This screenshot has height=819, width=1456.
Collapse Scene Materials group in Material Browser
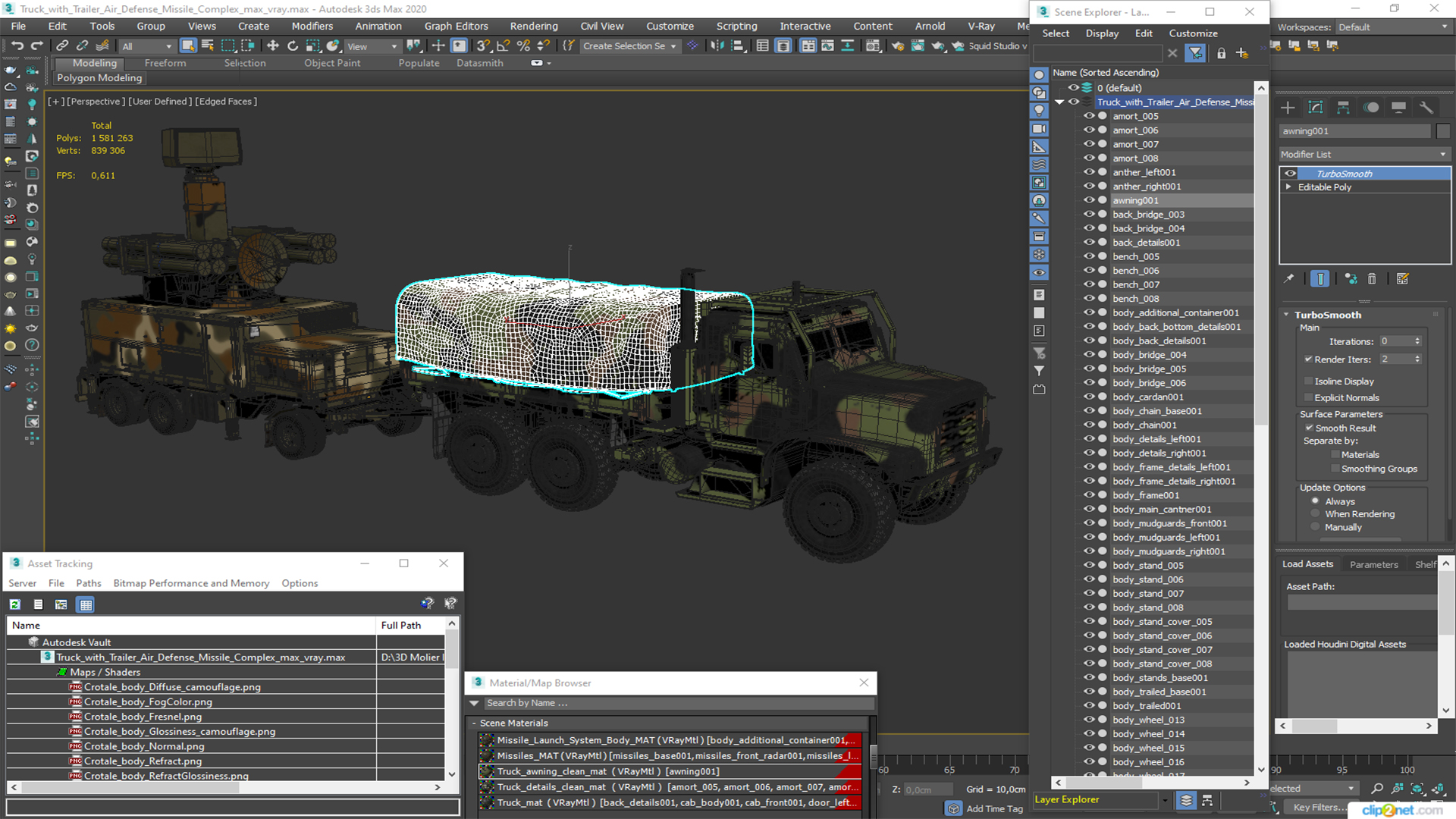(474, 723)
